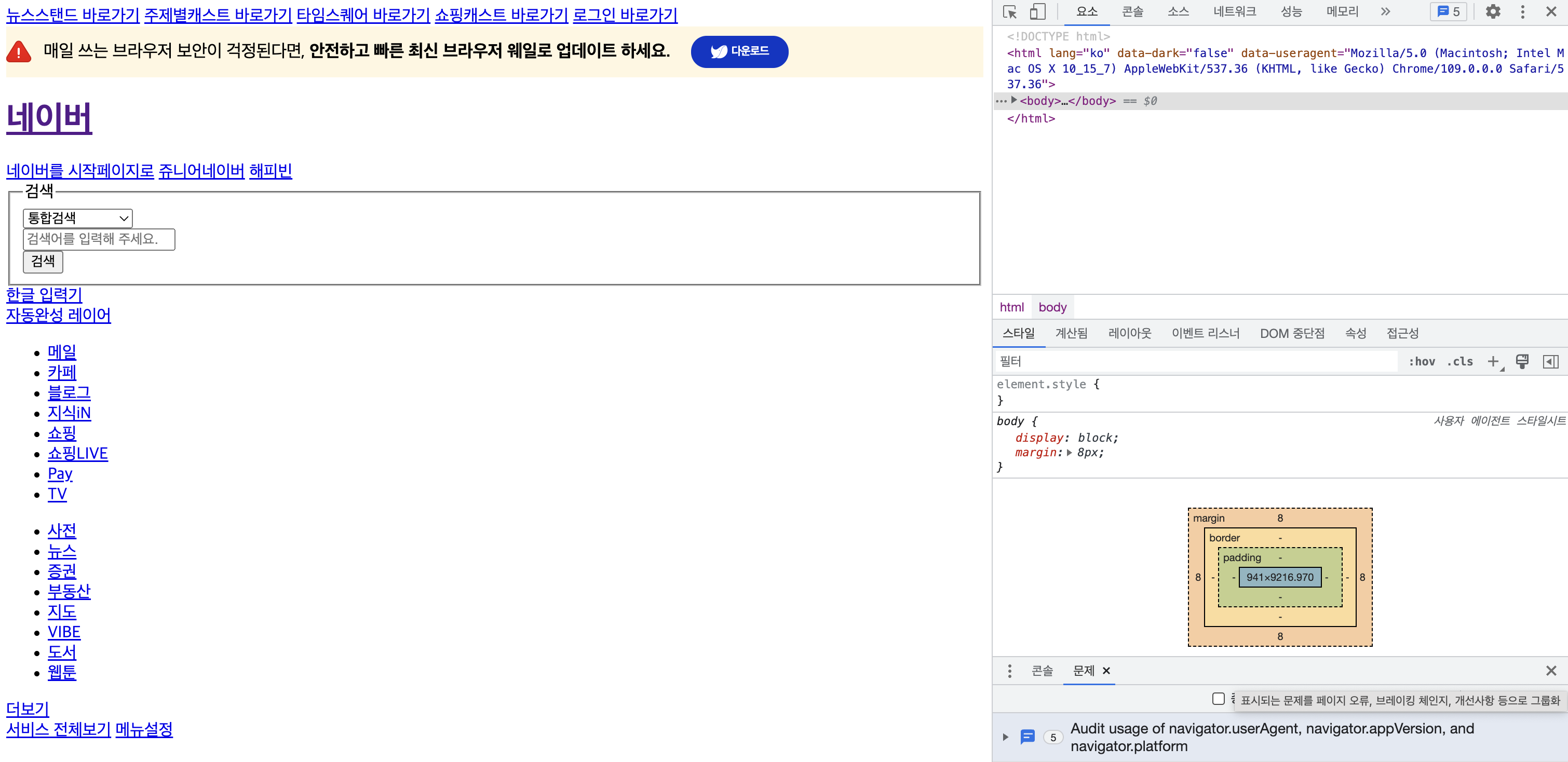The width and height of the screenshot is (1568, 762).
Task: Open the 통합검색 dropdown
Action: pos(77,218)
